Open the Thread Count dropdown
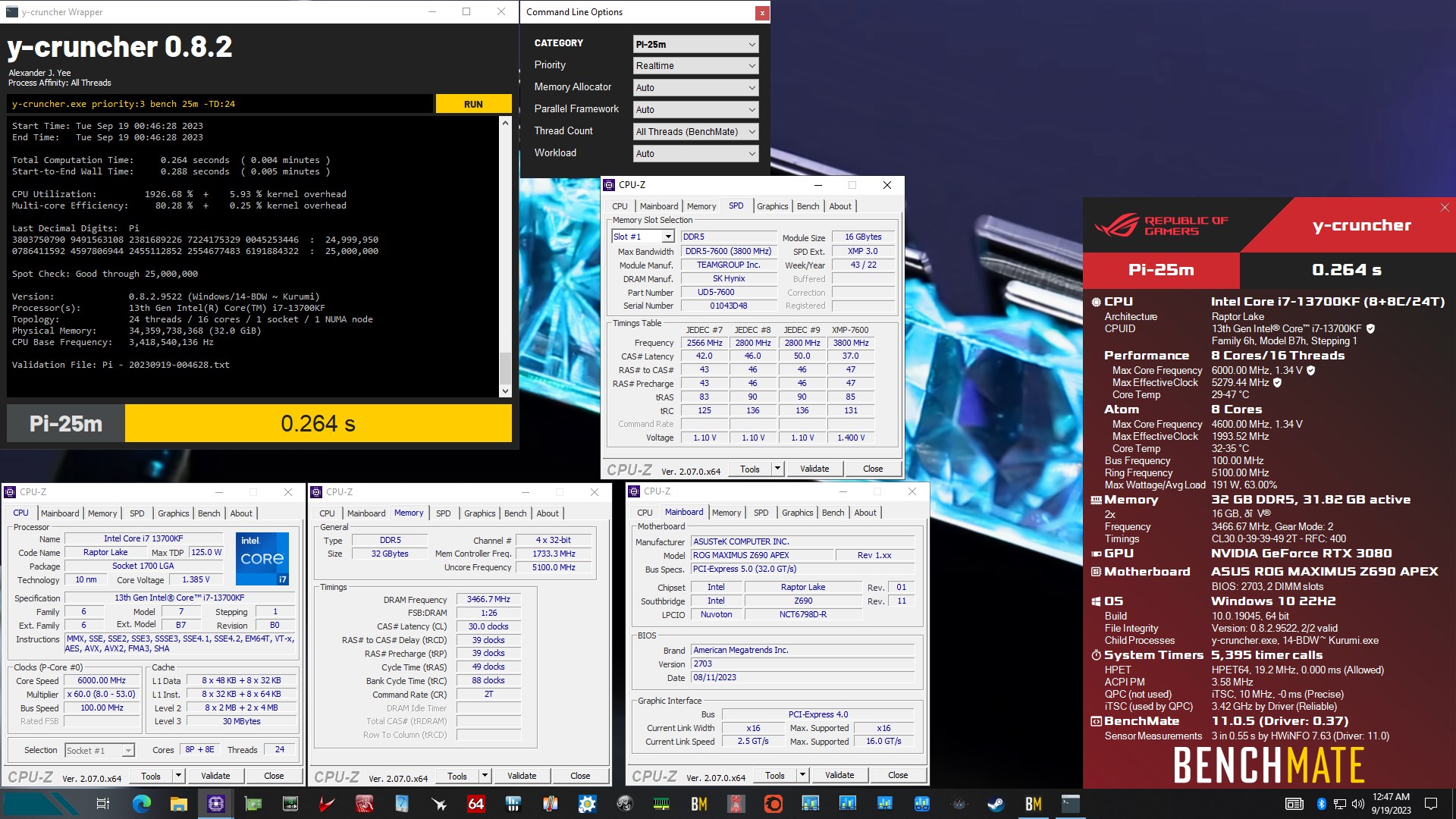 click(x=695, y=132)
